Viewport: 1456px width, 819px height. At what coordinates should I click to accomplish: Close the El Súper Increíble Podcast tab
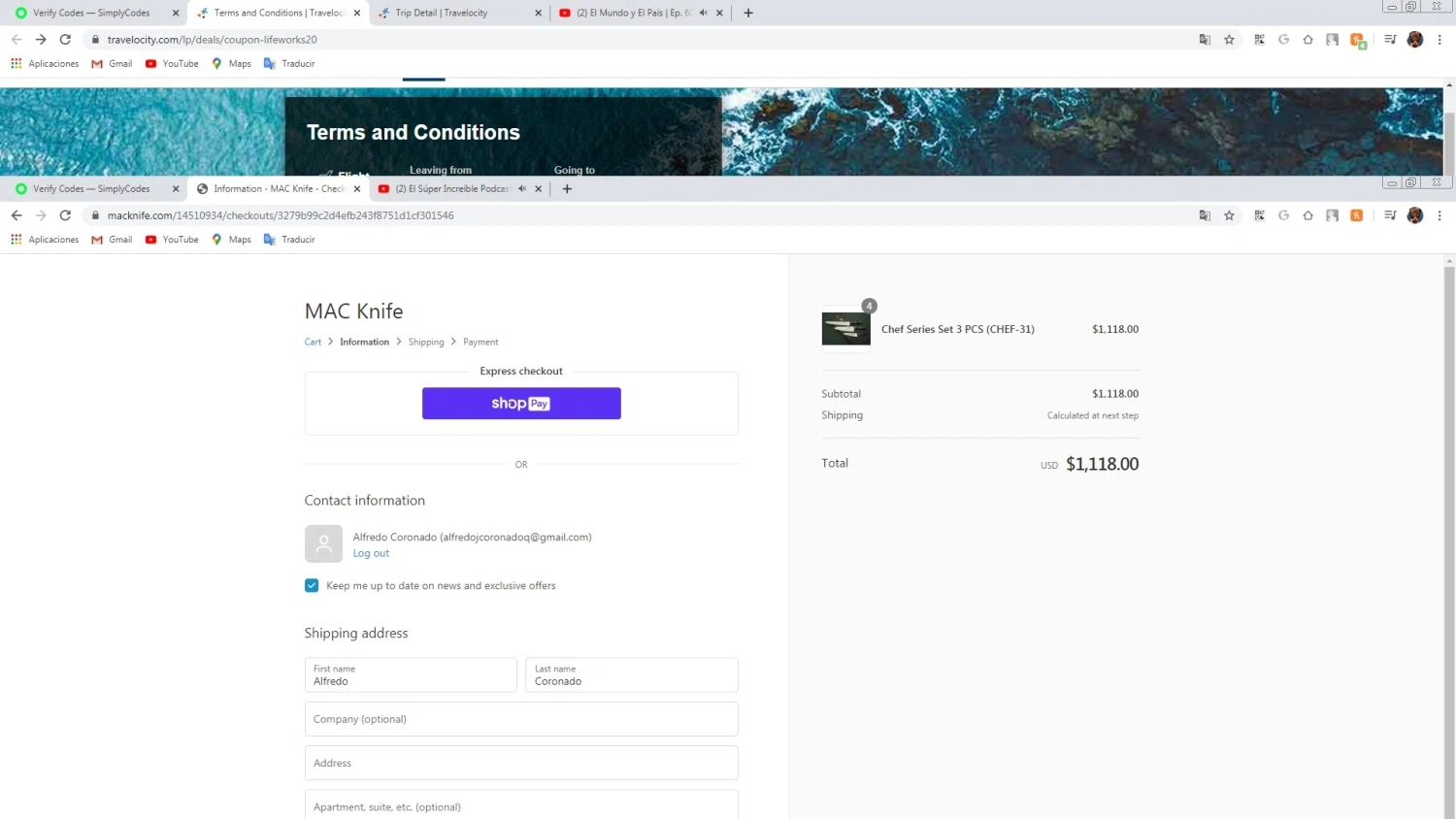click(539, 188)
